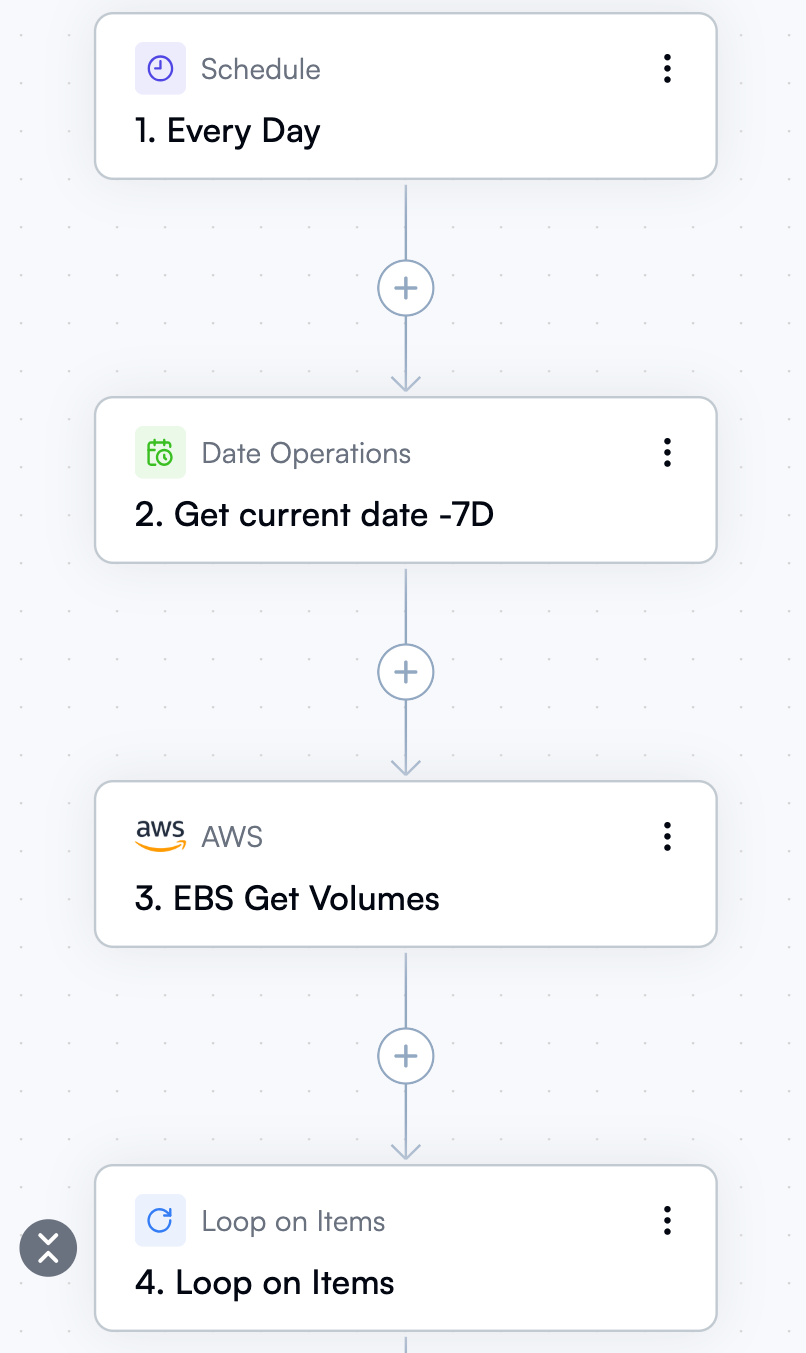Screen dimensions: 806x1353
Task: Click the AWS label next to its logo
Action: (x=232, y=836)
